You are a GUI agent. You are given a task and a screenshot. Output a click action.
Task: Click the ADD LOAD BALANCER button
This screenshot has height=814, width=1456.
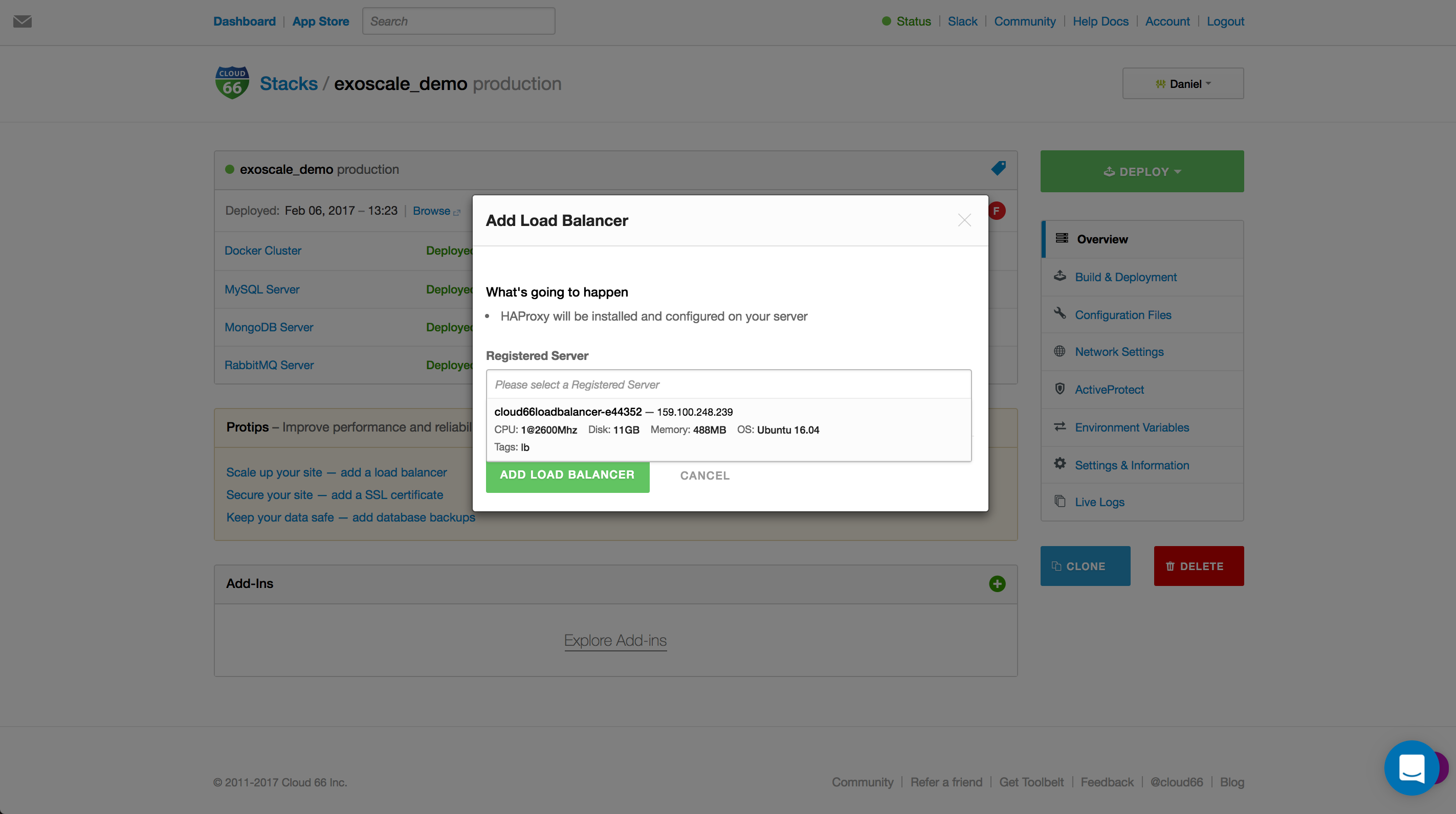coord(567,475)
